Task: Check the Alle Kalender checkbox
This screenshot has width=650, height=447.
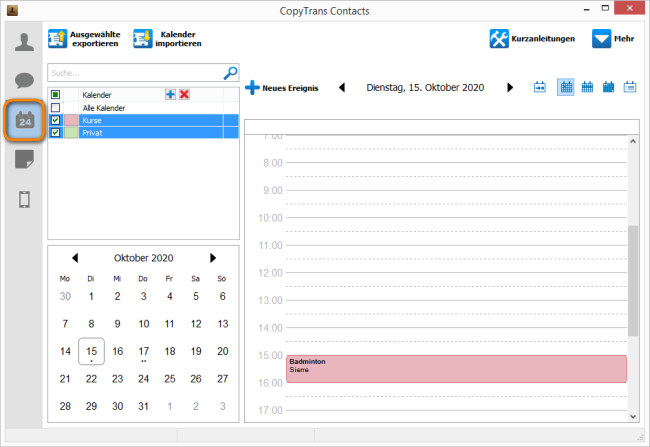Action: click(x=55, y=108)
